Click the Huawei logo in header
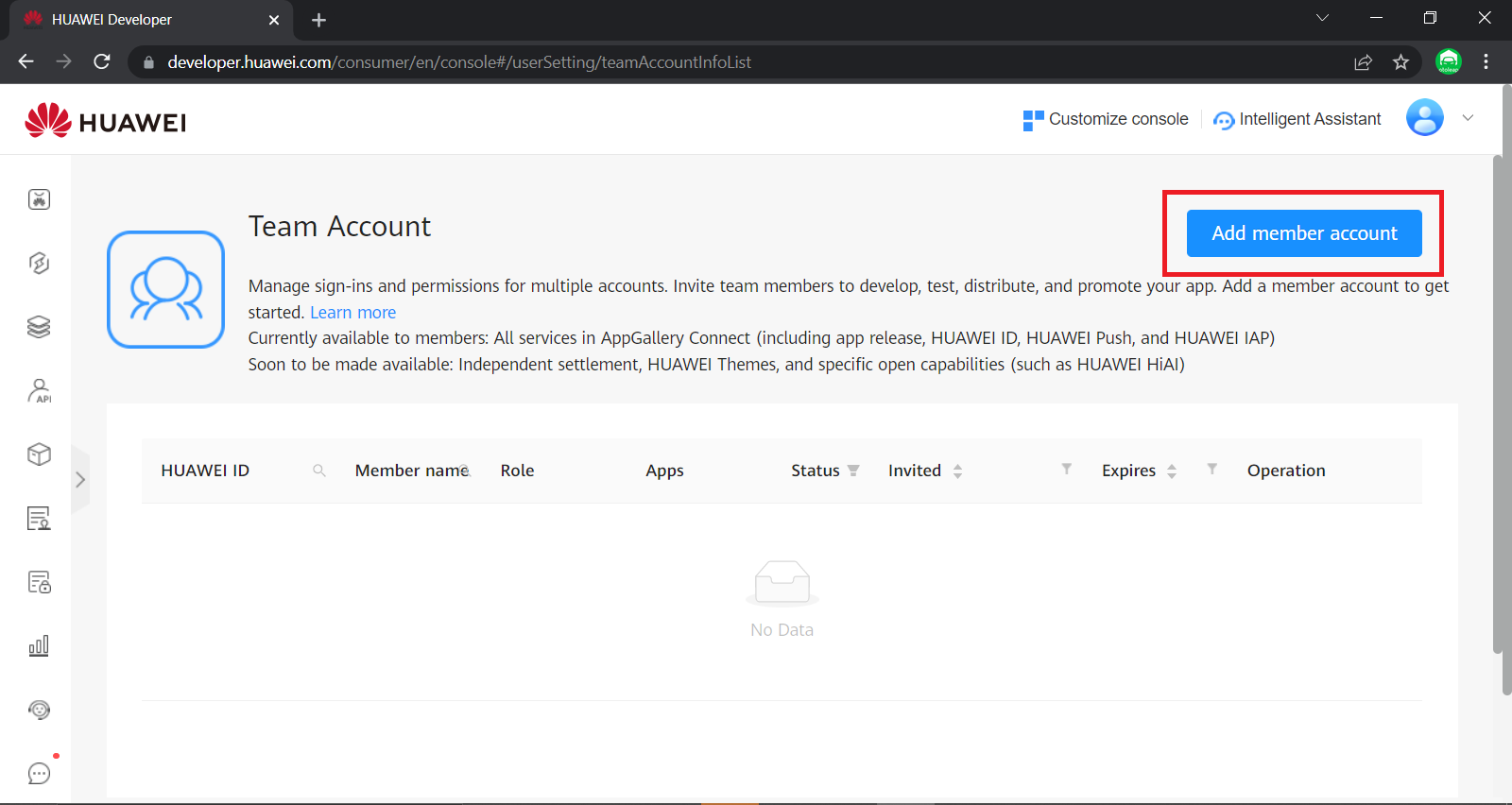The width and height of the screenshot is (1512, 805). click(106, 120)
